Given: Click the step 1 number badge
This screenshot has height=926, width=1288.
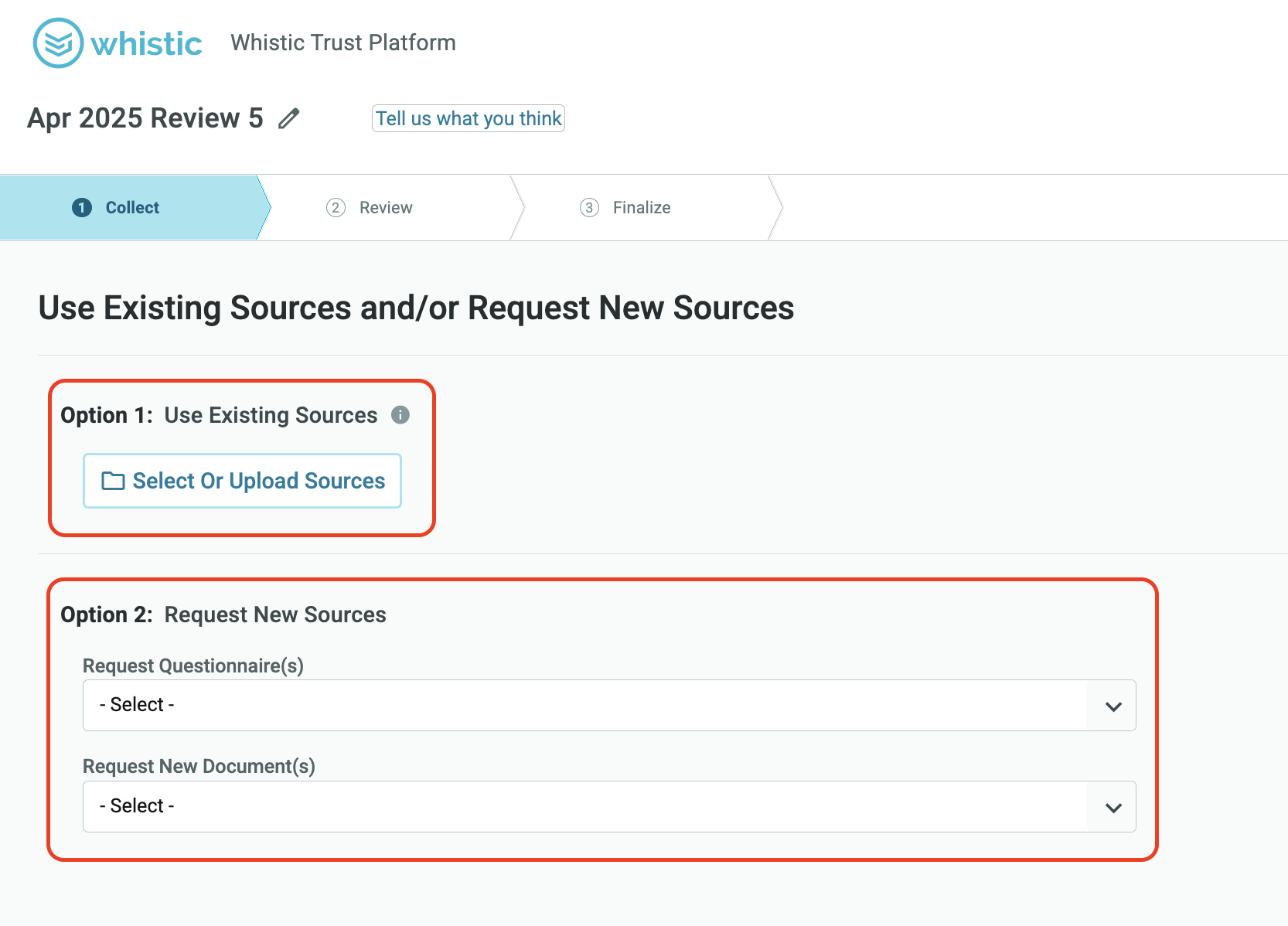Looking at the screenshot, I should click(x=82, y=207).
